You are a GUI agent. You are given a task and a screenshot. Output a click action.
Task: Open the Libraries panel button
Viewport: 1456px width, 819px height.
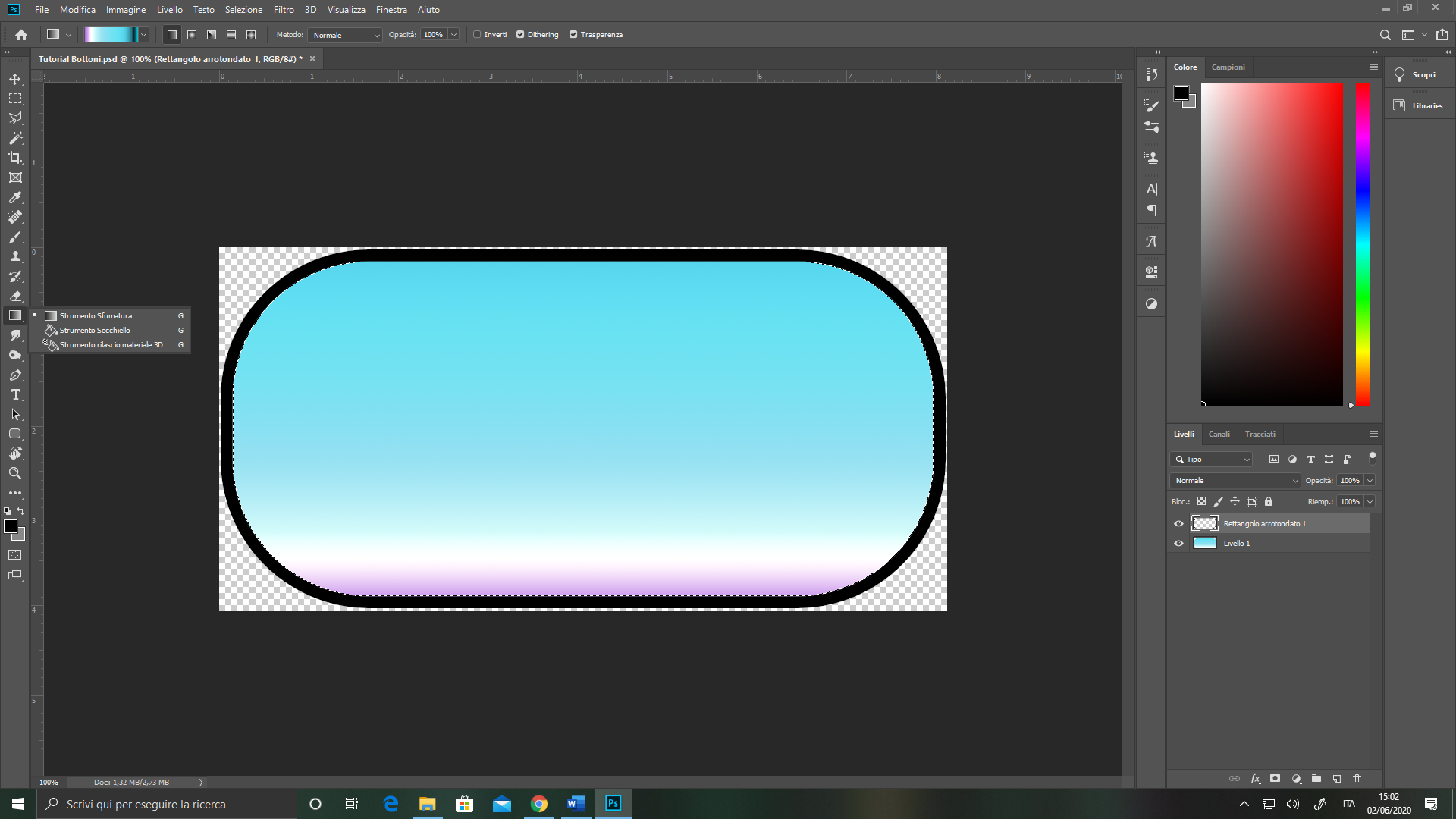pos(1418,106)
